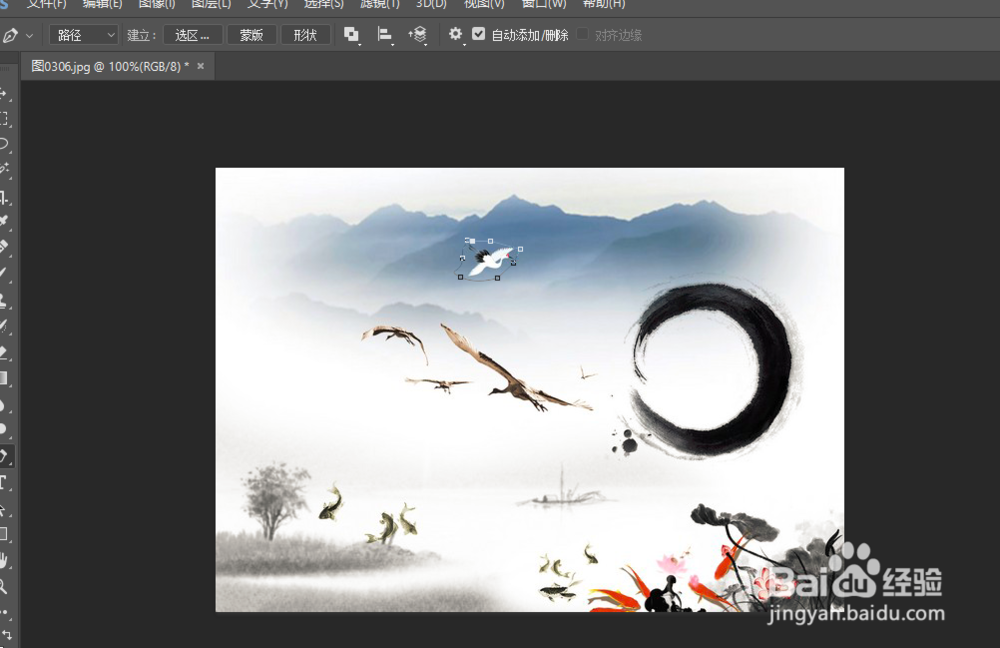Select the Path Selection tool
Image resolution: width=1000 pixels, height=648 pixels.
pyautogui.click(x=3, y=509)
